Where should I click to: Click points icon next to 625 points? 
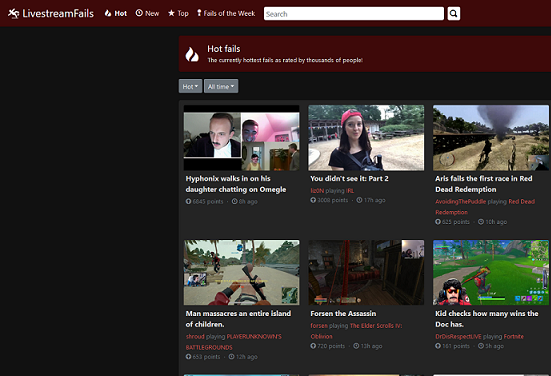click(438, 222)
